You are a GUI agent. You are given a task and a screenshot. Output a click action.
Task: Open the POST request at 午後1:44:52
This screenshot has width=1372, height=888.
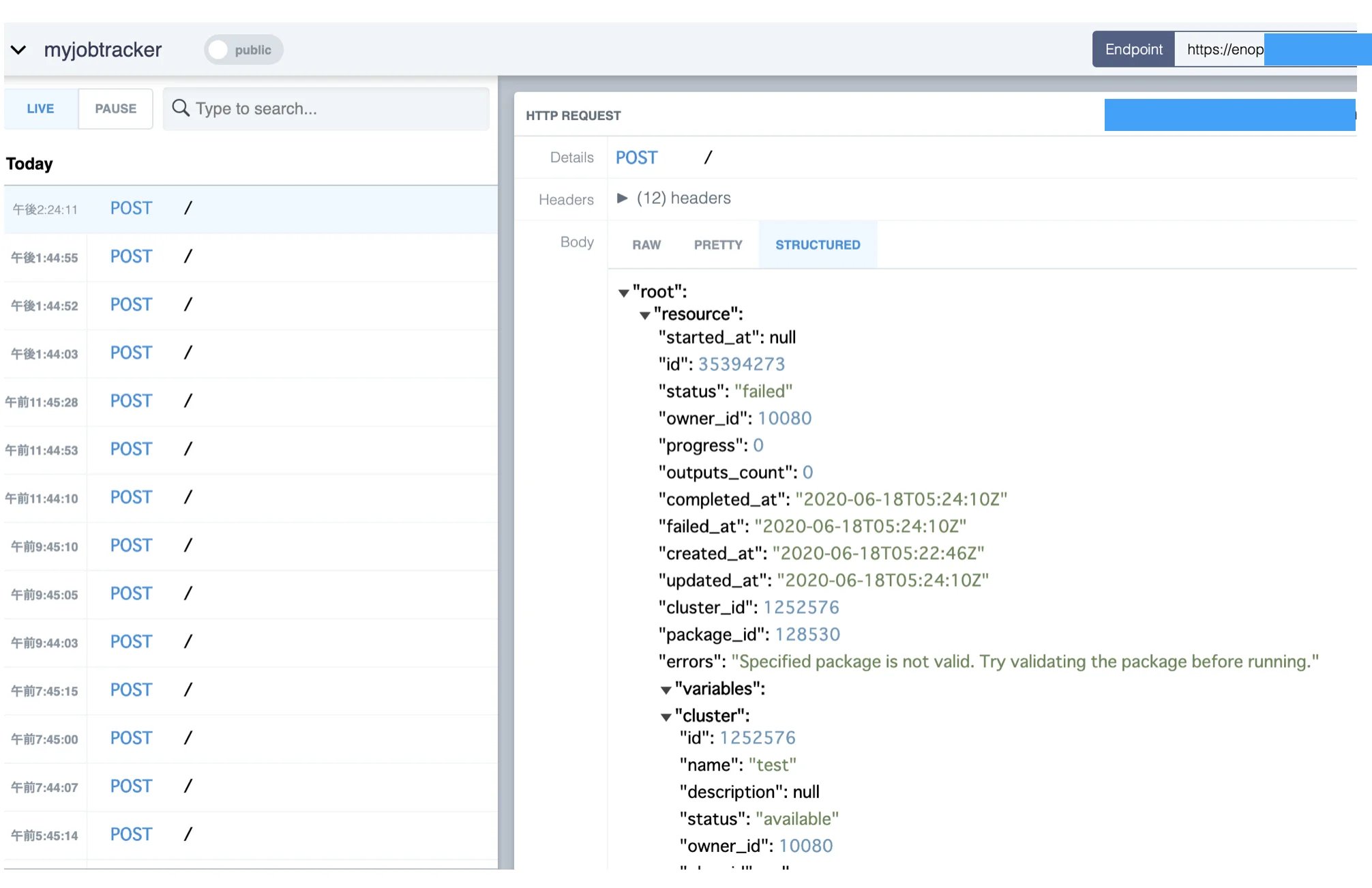click(250, 305)
